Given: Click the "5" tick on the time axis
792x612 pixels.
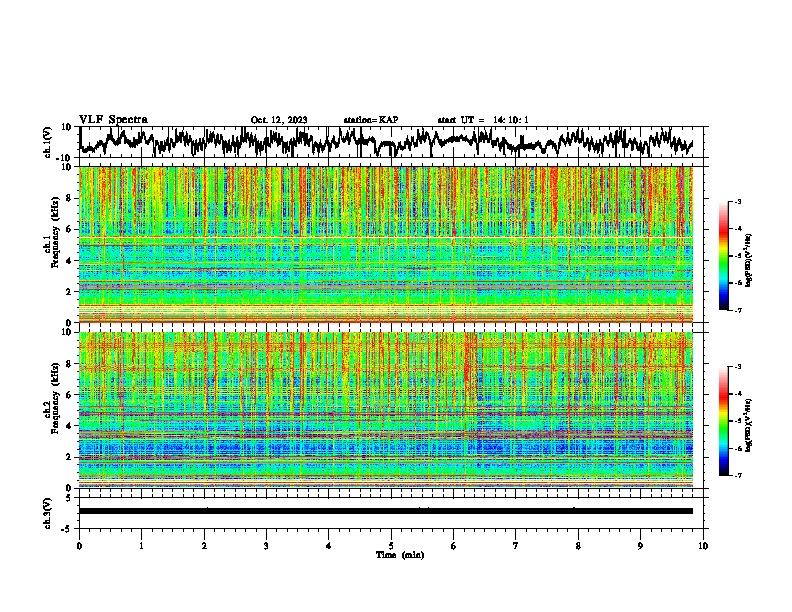Looking at the screenshot, I should tap(391, 546).
